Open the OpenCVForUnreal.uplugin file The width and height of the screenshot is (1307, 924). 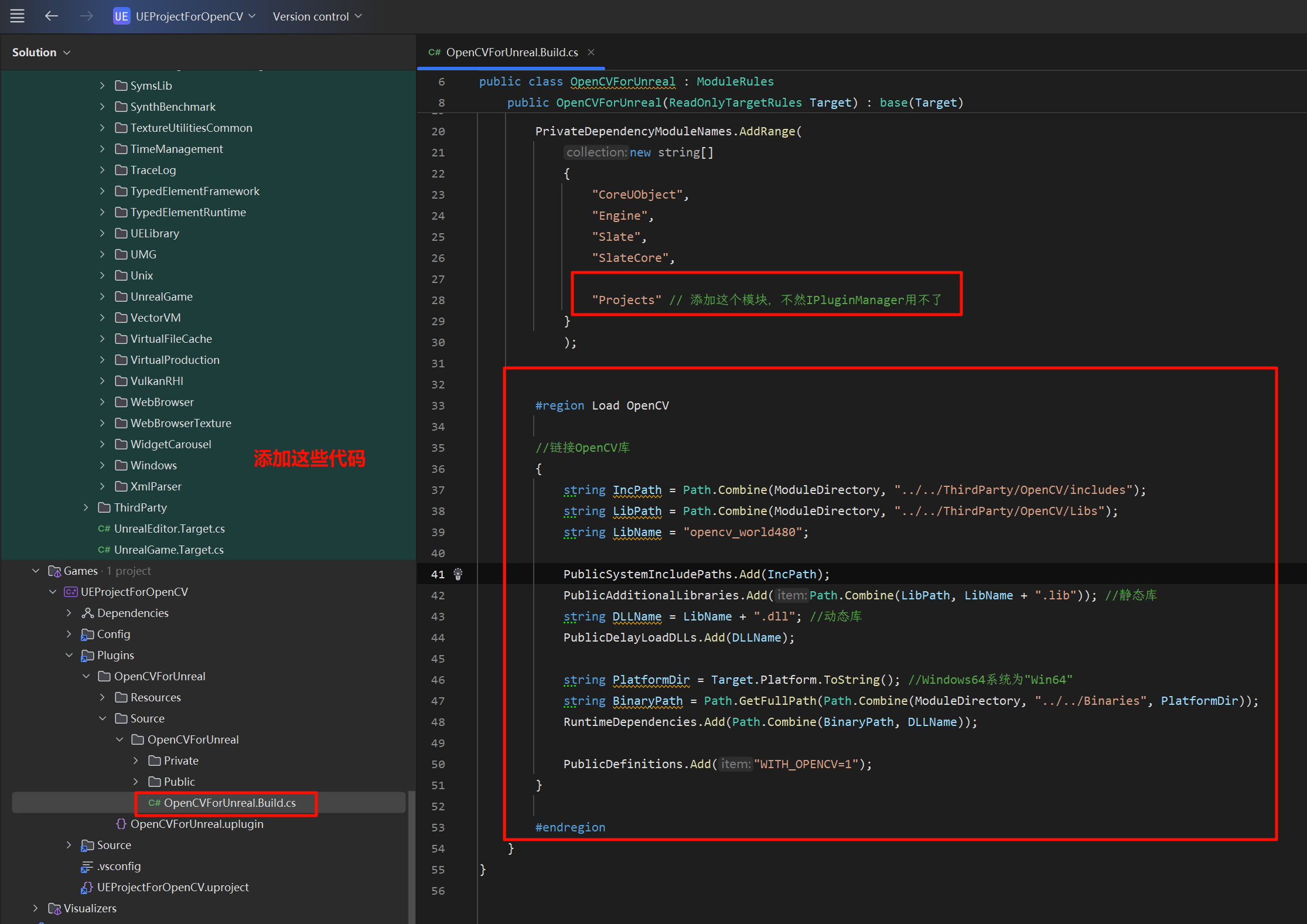point(197,824)
